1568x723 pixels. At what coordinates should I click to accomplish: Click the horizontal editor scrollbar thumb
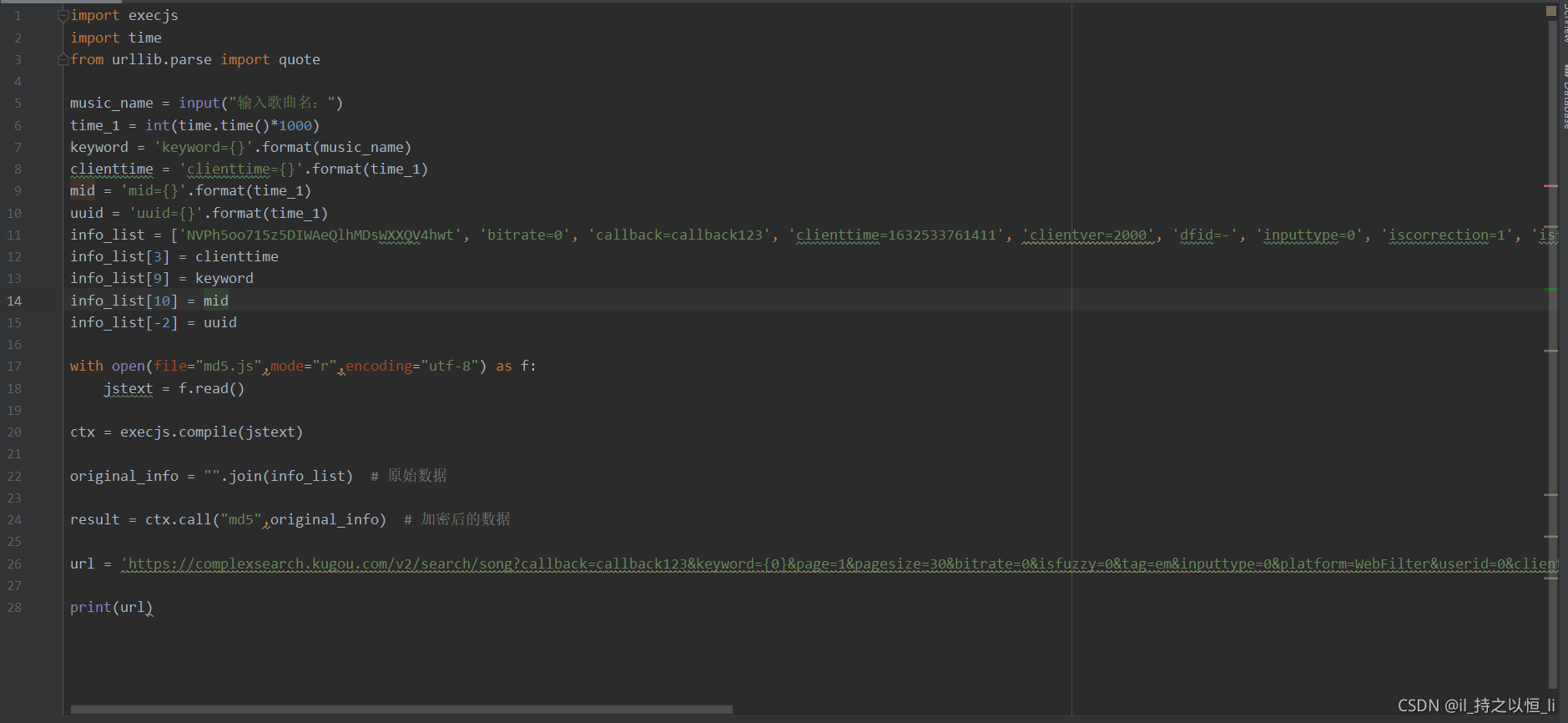[401, 710]
